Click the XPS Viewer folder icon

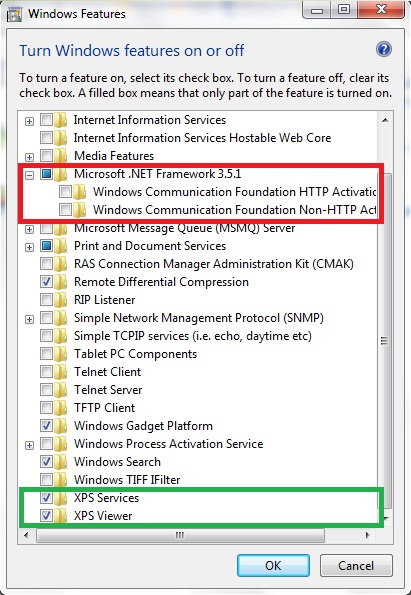(x=61, y=516)
